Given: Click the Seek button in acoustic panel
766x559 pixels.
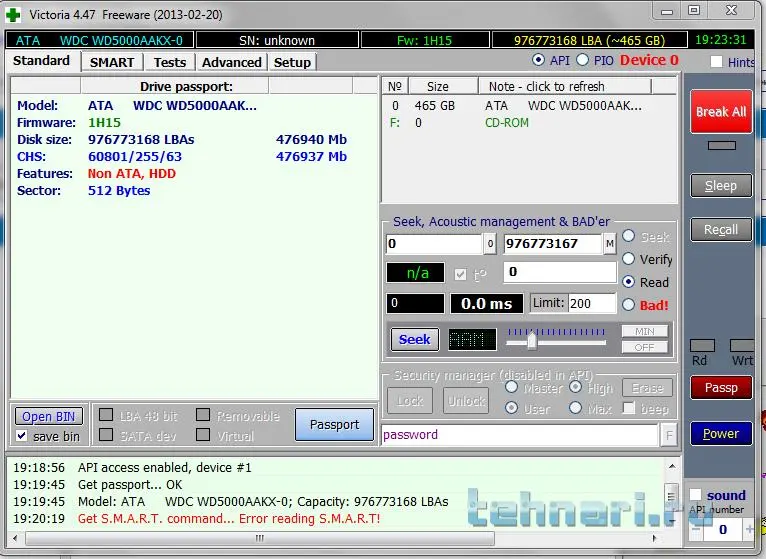Looking at the screenshot, I should pos(414,339).
